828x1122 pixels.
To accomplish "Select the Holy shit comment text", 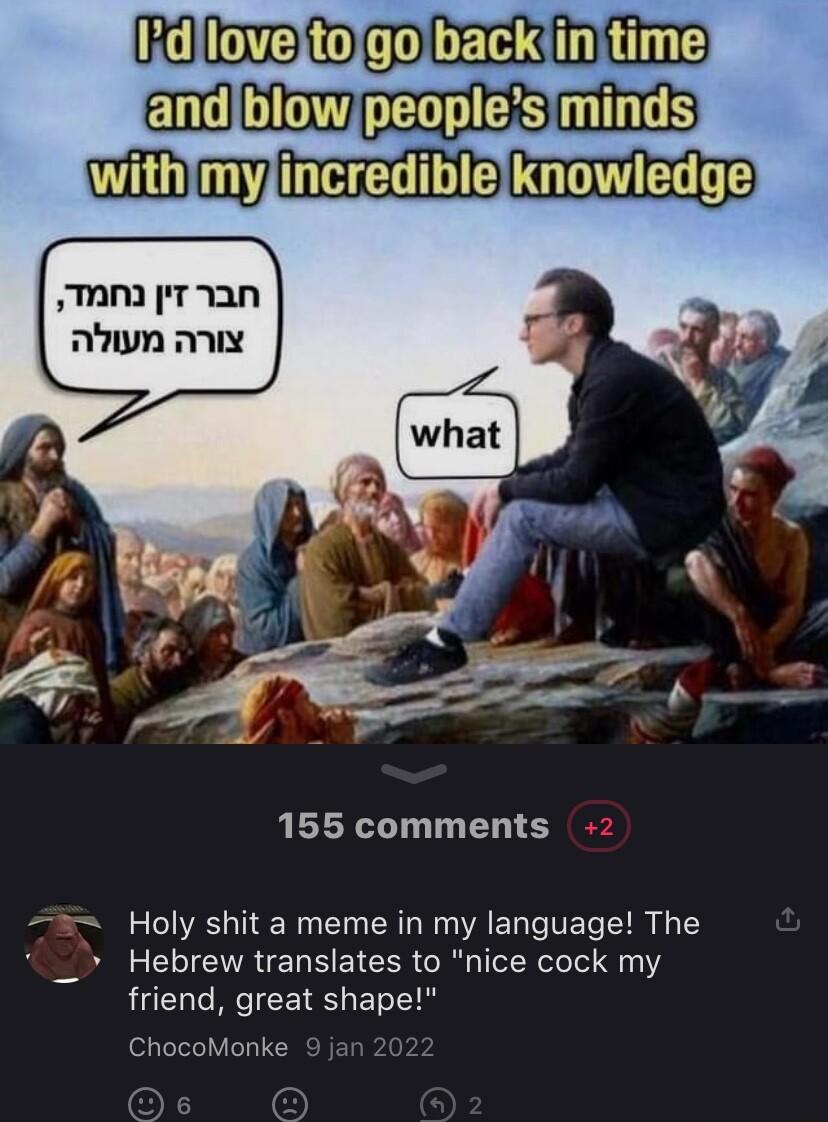I will [x=414, y=961].
